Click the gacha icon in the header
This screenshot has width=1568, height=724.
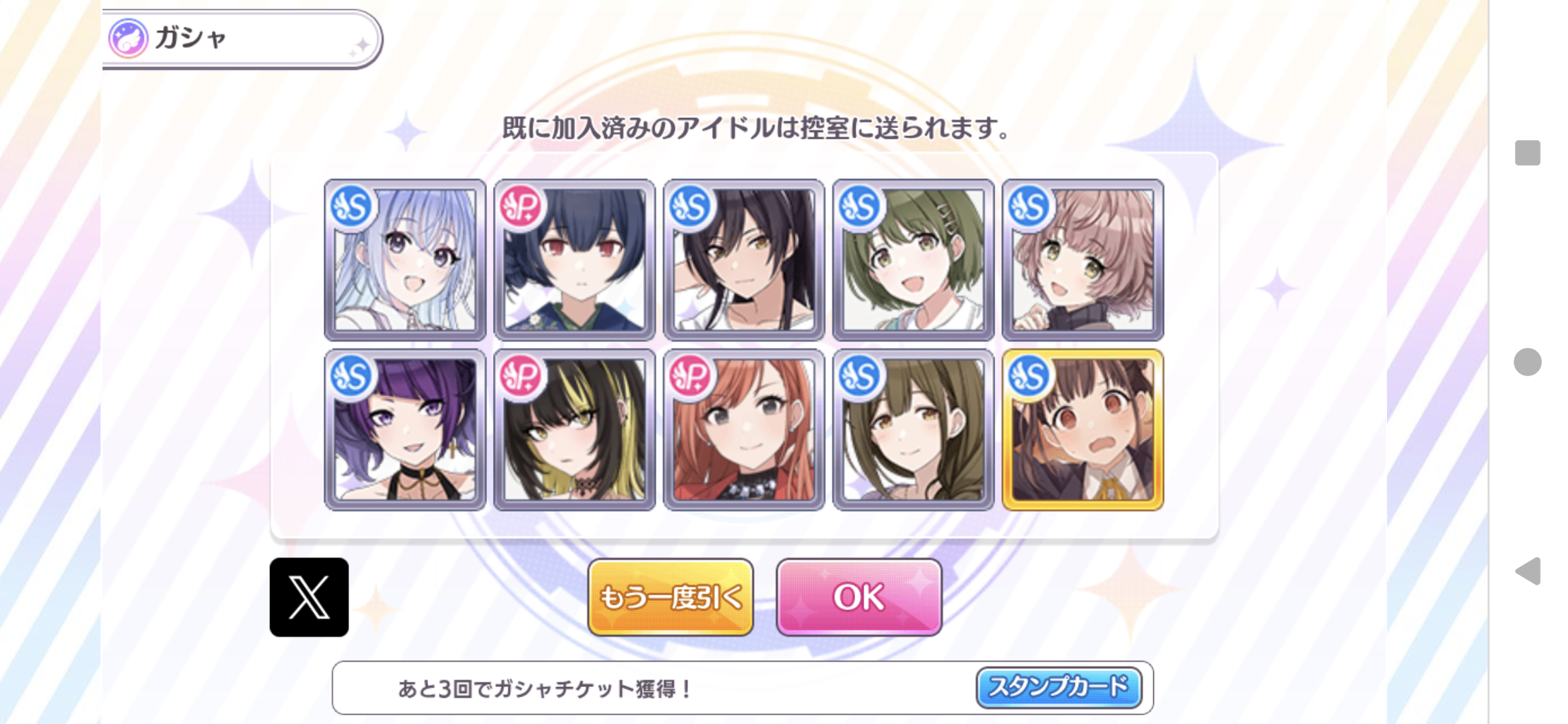click(x=128, y=38)
